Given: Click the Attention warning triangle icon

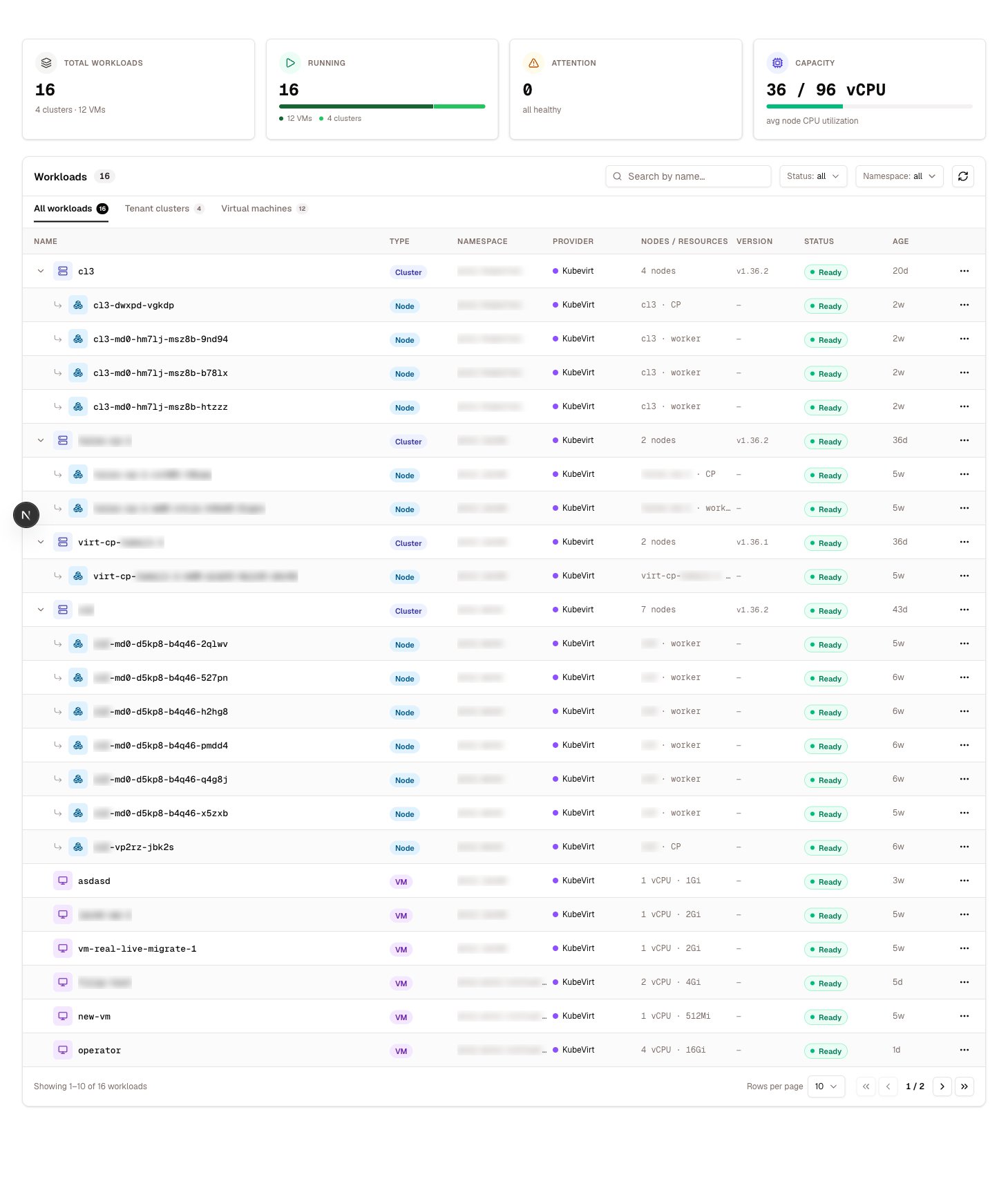Looking at the screenshot, I should (533, 63).
